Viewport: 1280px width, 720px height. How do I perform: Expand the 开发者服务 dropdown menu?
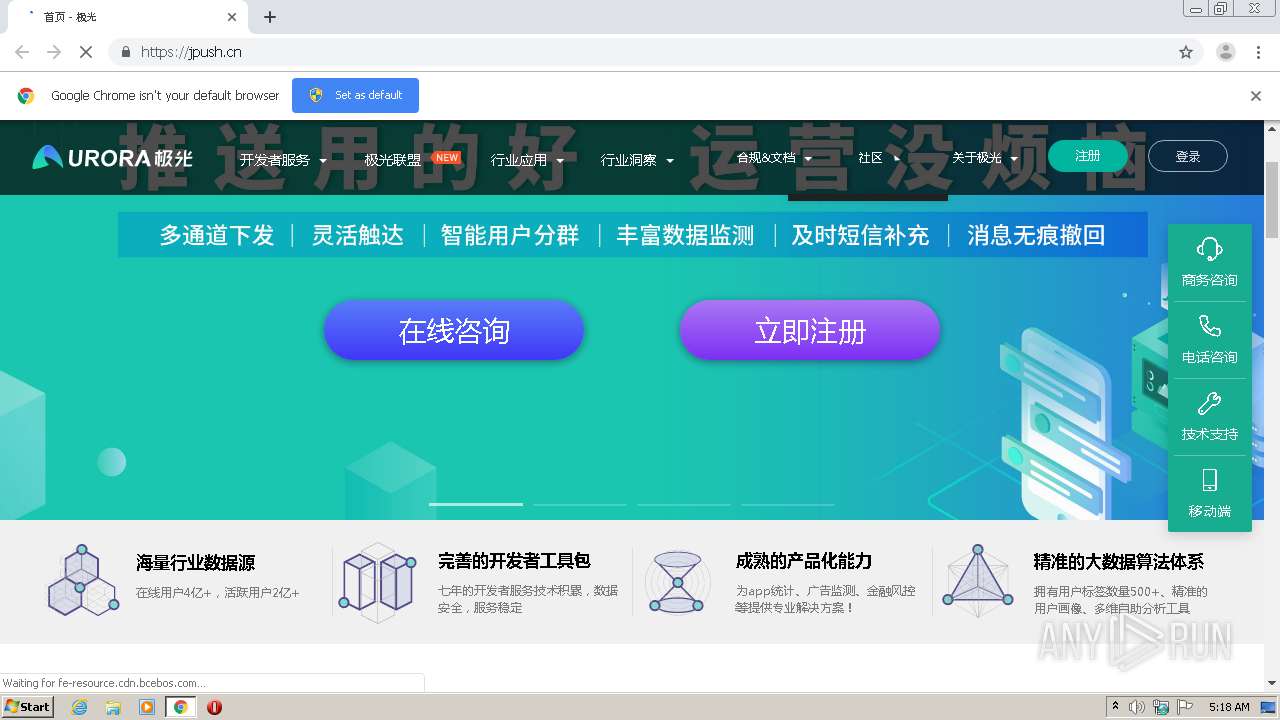283,160
